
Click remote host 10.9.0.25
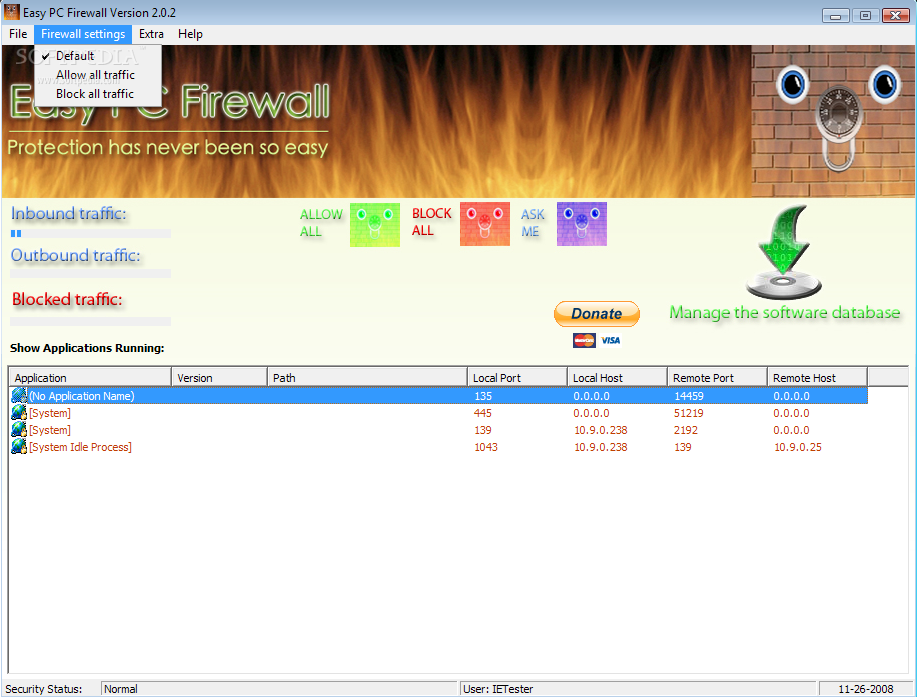click(798, 447)
